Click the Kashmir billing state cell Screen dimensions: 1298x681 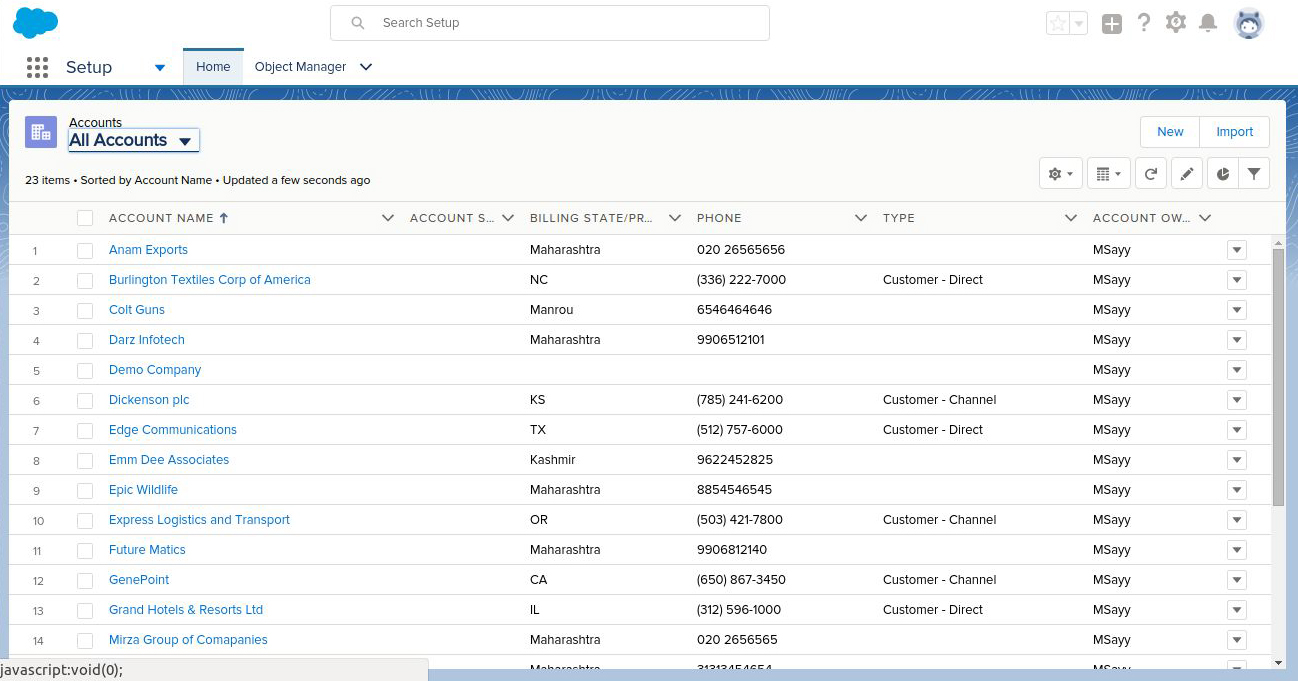[553, 460]
